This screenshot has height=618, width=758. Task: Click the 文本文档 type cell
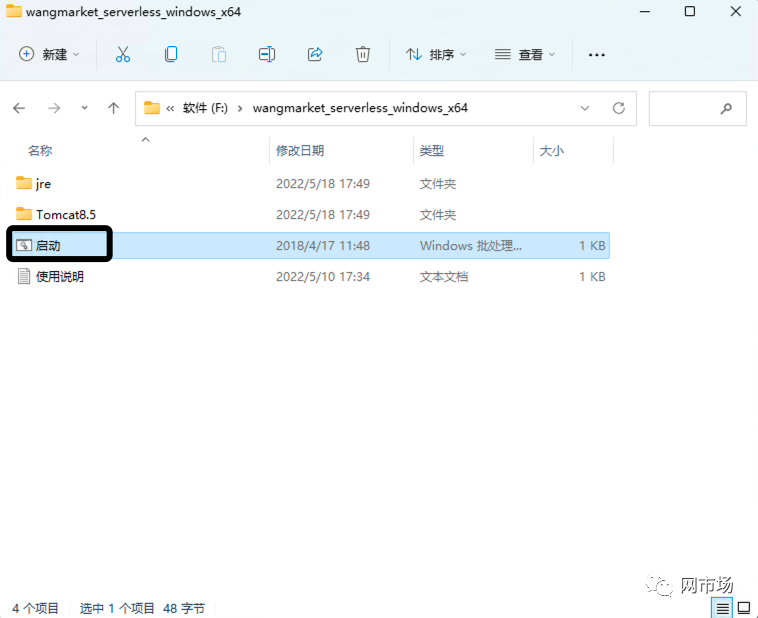[444, 277]
